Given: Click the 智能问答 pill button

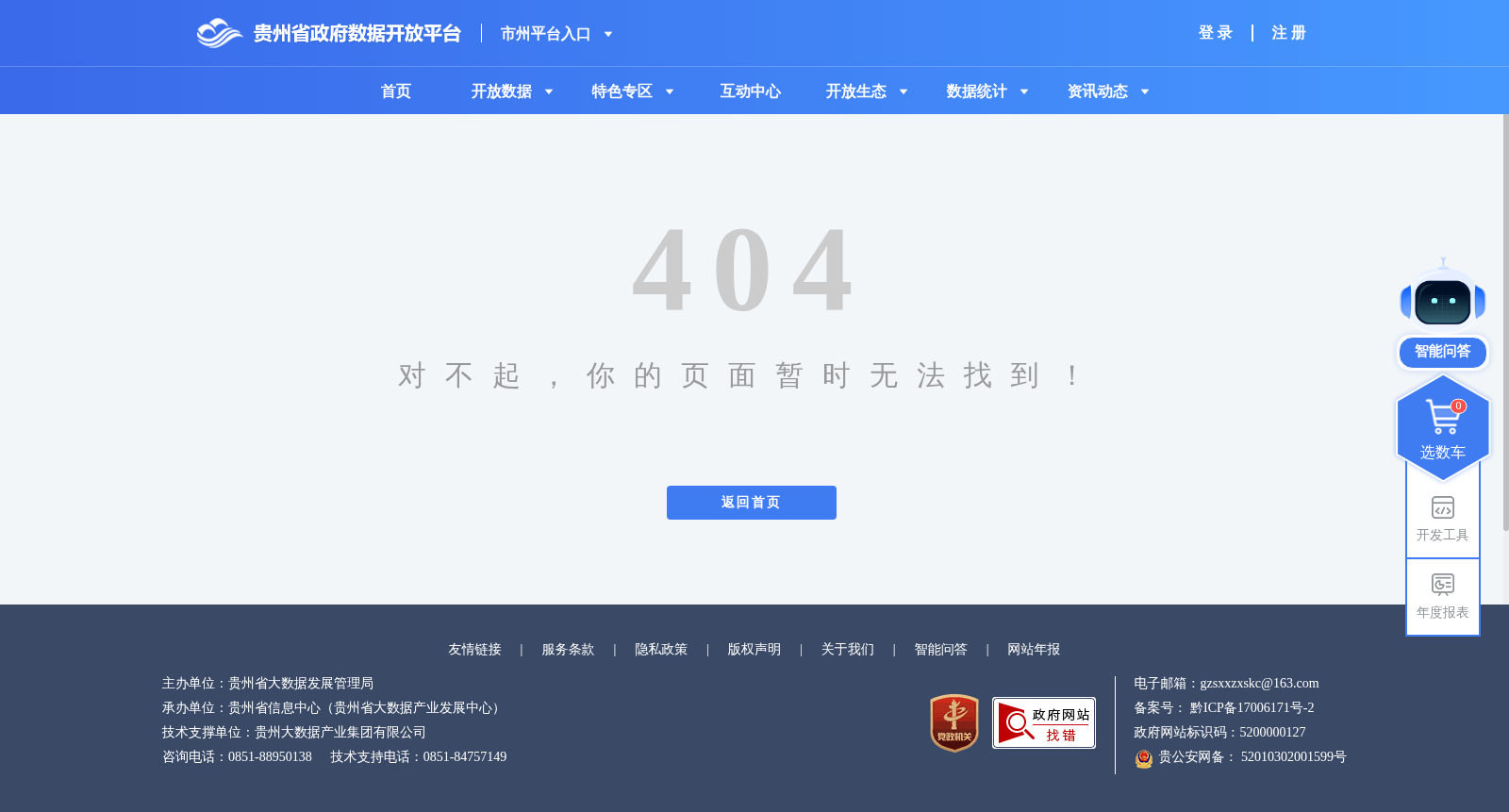Looking at the screenshot, I should [x=1443, y=352].
